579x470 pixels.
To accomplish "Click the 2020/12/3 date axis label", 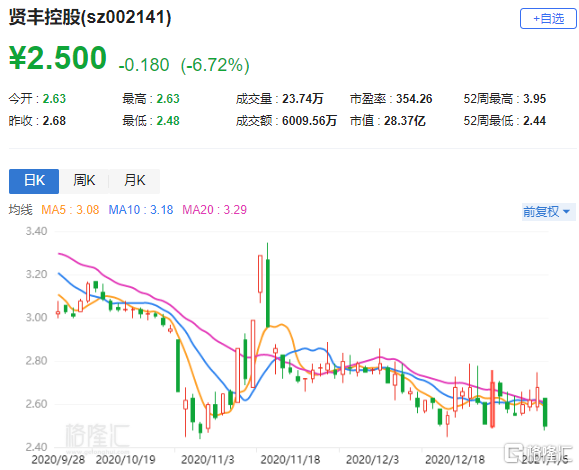I will click(372, 460).
